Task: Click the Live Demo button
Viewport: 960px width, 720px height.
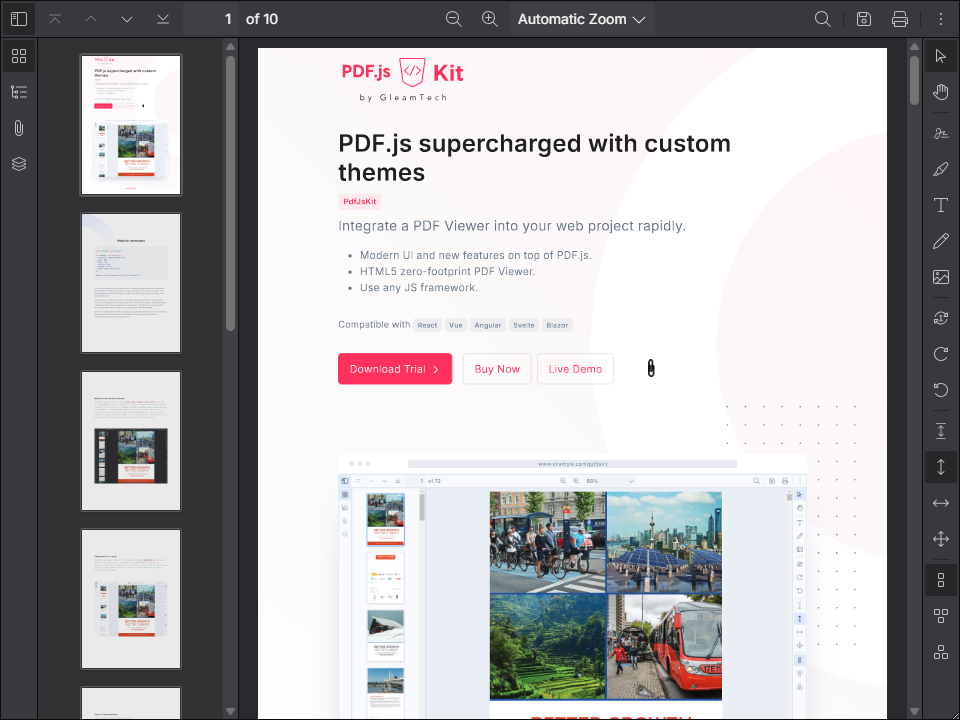Action: coord(576,369)
